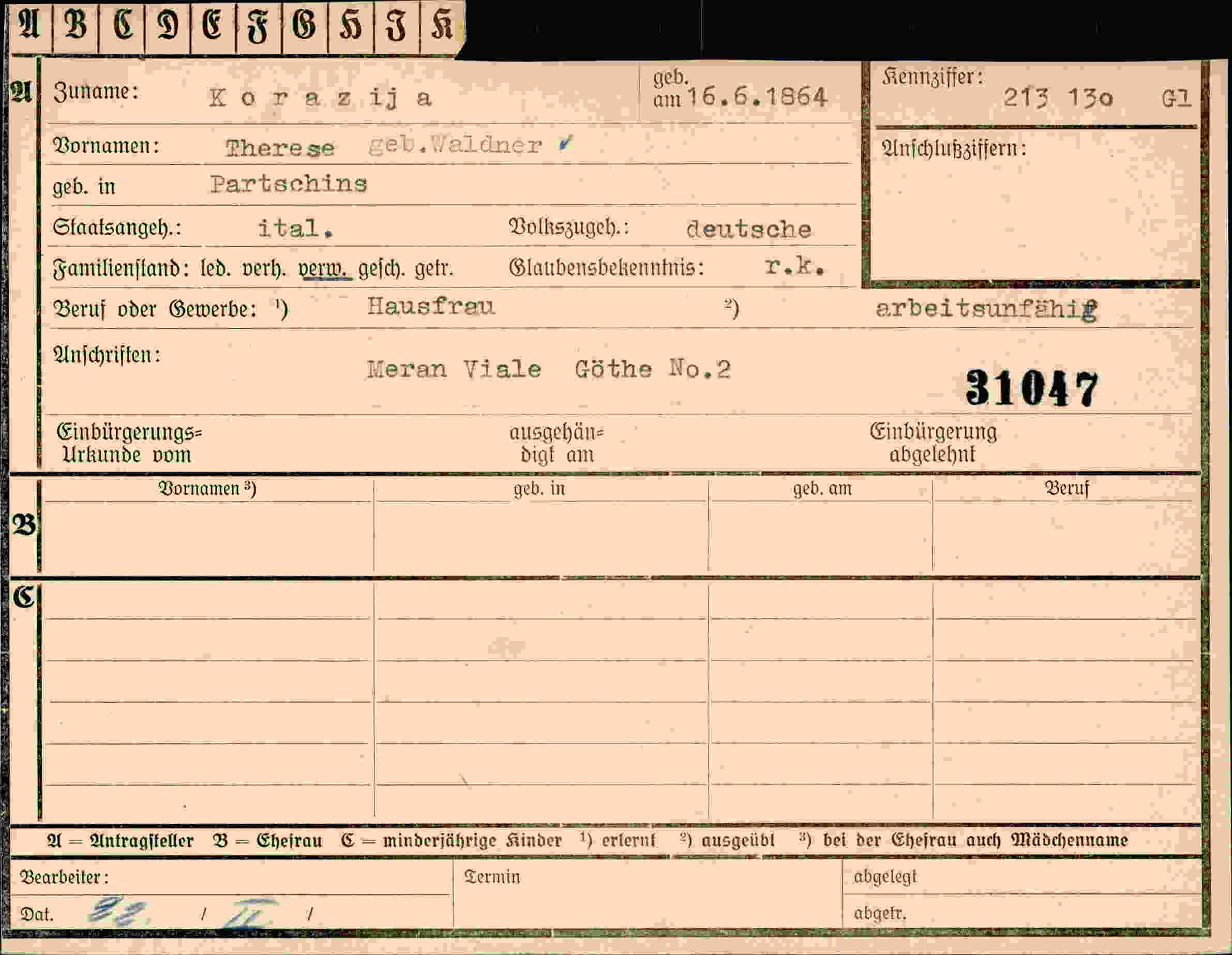Click the abgefr. label
This screenshot has width=1232, height=955.
pos(880,913)
